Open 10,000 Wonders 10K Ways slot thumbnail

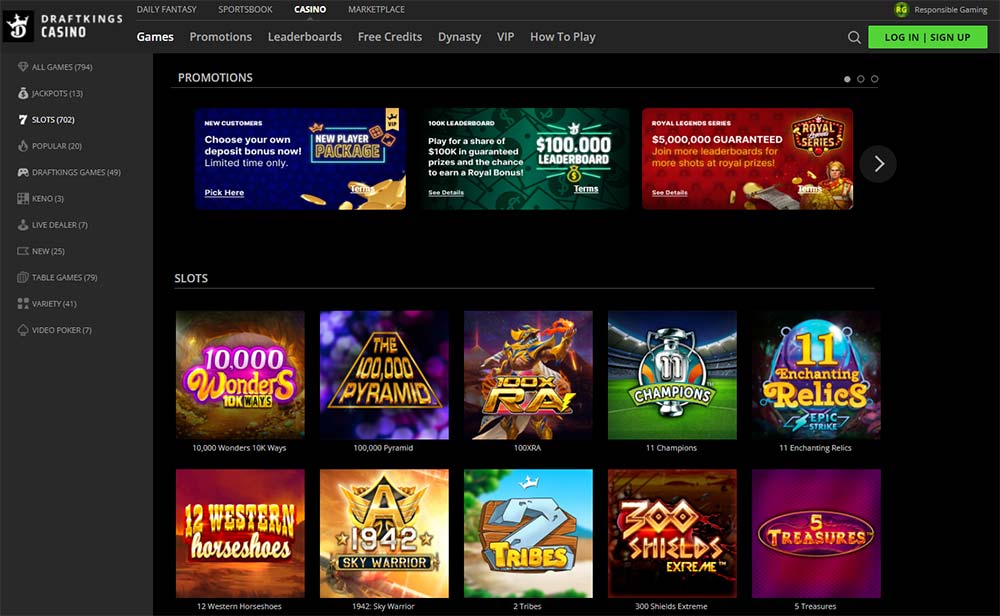click(x=240, y=375)
